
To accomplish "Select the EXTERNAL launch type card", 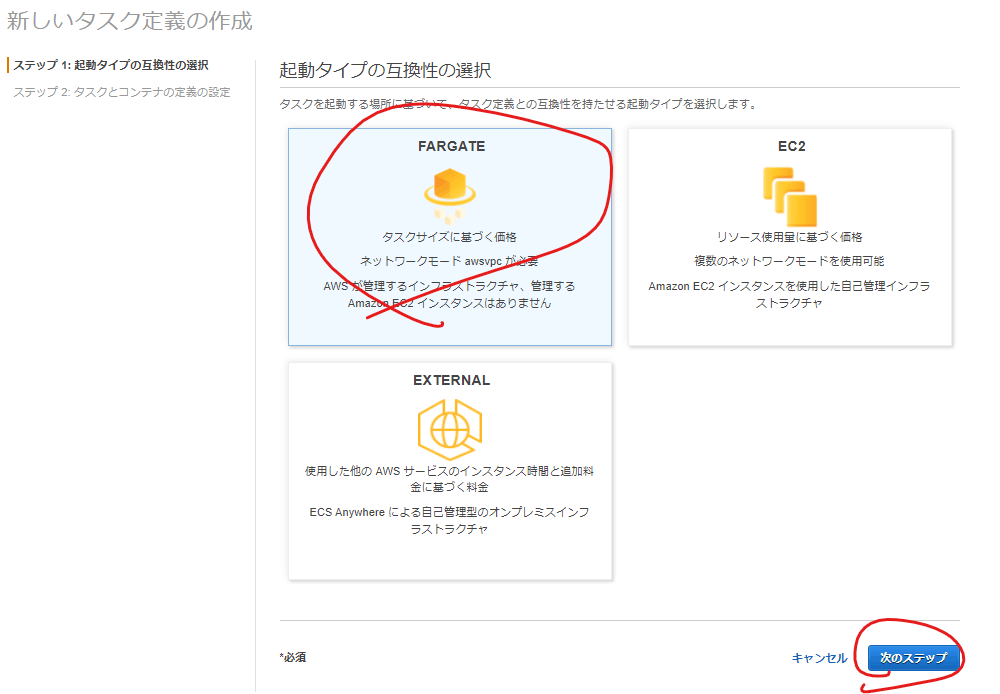I will (x=450, y=471).
